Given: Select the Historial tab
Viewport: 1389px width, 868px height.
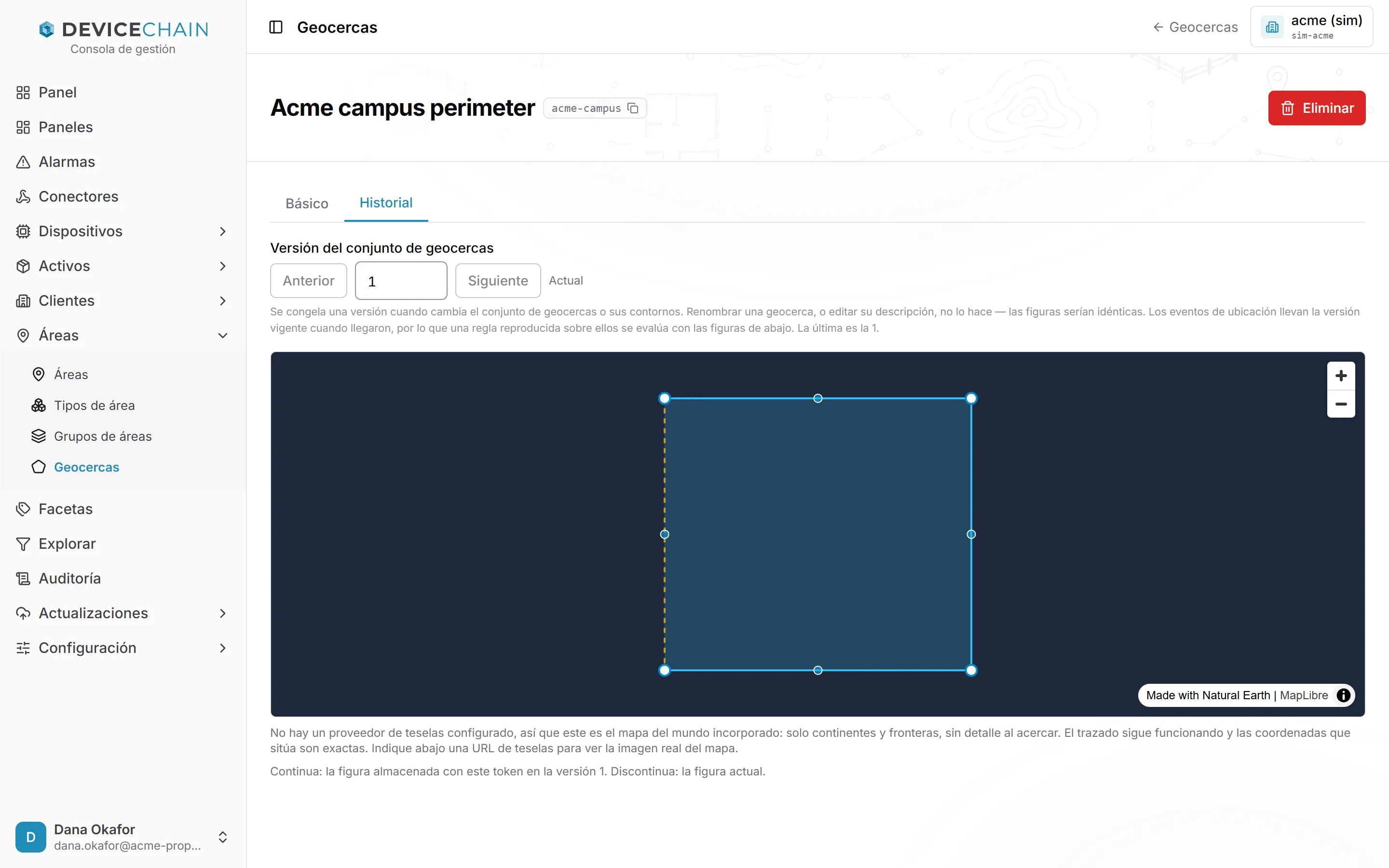Looking at the screenshot, I should (x=386, y=203).
